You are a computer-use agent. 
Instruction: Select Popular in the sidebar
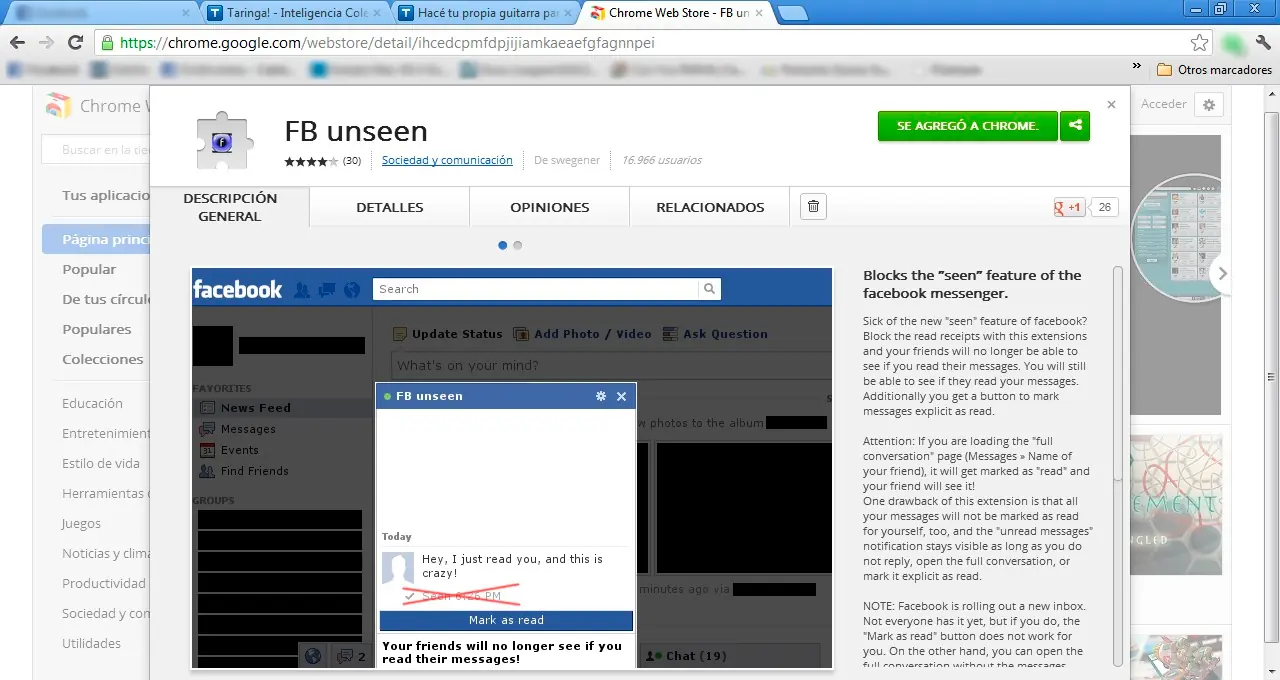point(89,269)
